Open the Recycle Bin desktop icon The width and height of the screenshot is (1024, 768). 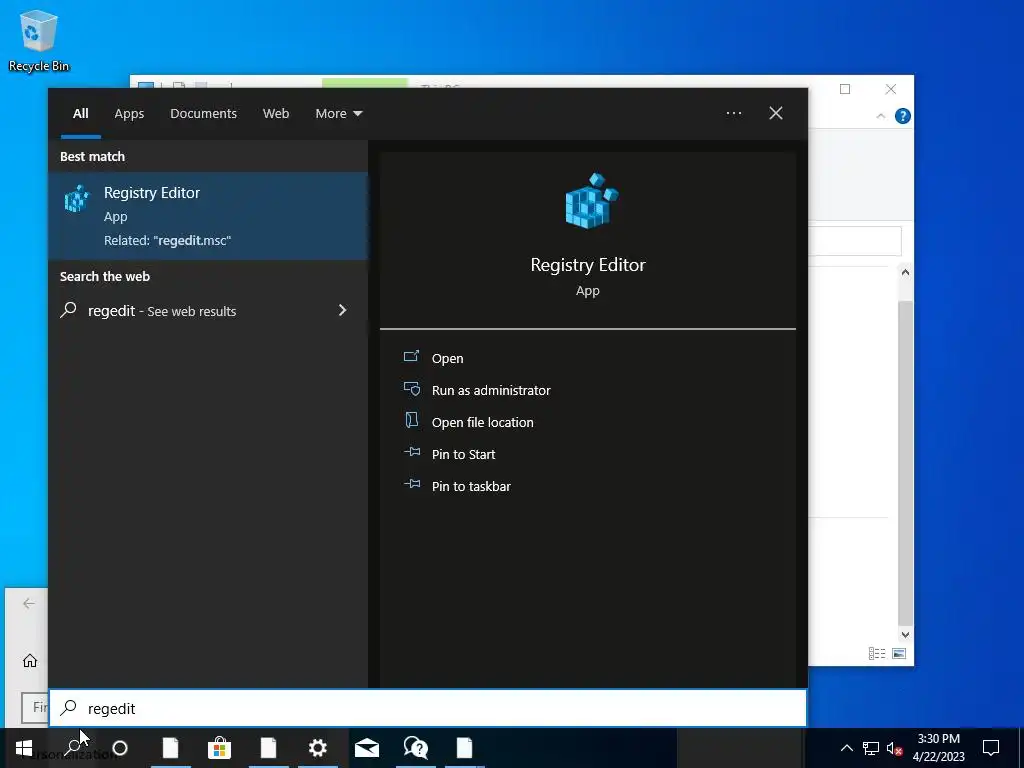(x=39, y=40)
